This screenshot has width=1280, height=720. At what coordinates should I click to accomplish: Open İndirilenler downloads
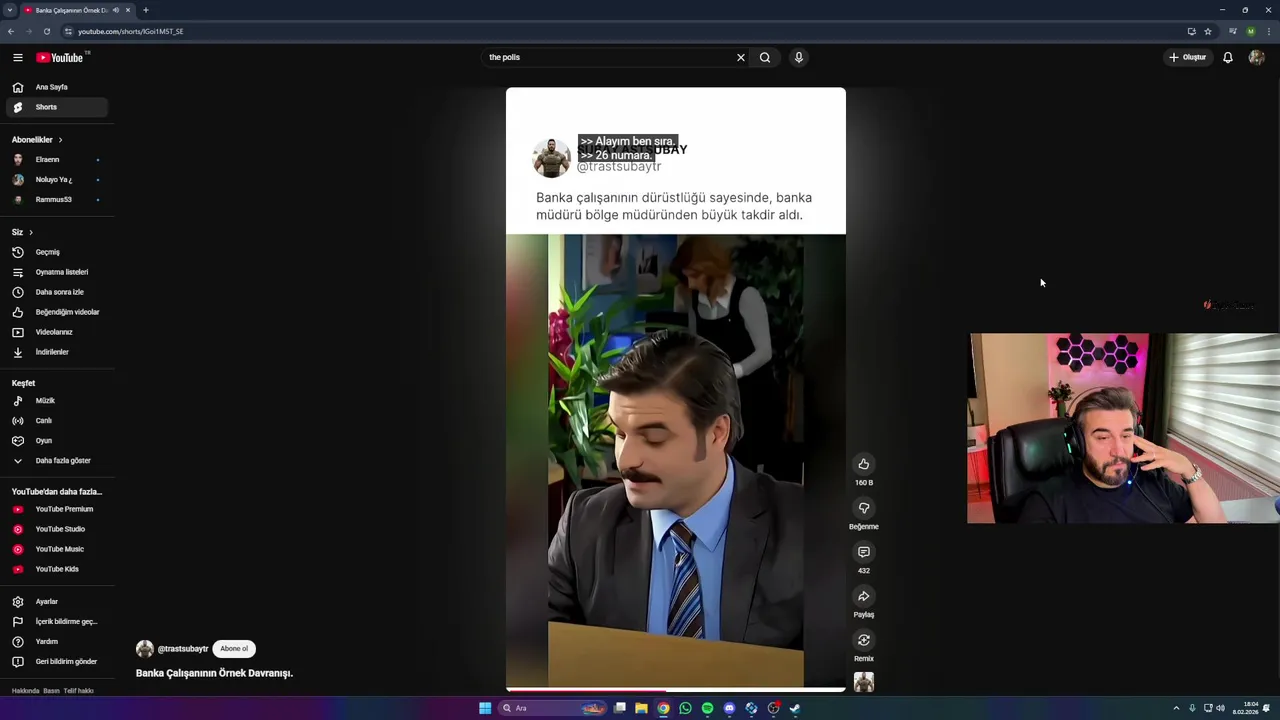click(56, 352)
